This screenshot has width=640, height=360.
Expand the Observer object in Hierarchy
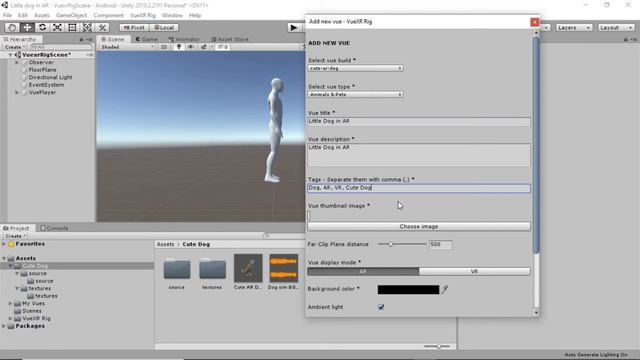click(x=17, y=62)
